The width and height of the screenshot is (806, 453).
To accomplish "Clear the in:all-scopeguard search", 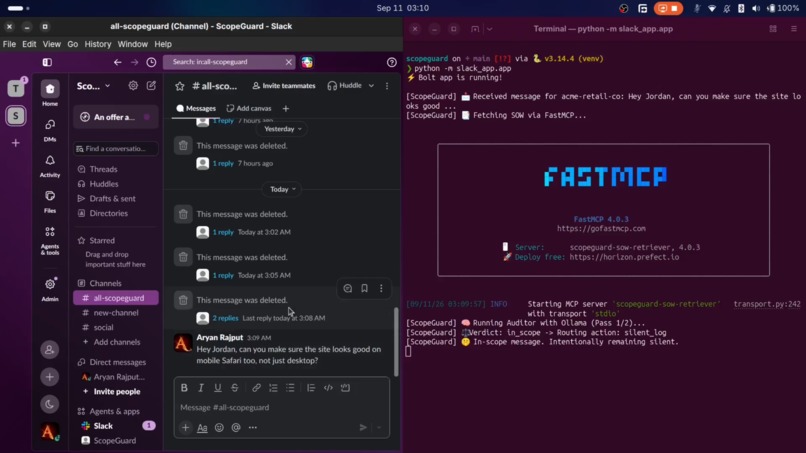I will pos(288,62).
